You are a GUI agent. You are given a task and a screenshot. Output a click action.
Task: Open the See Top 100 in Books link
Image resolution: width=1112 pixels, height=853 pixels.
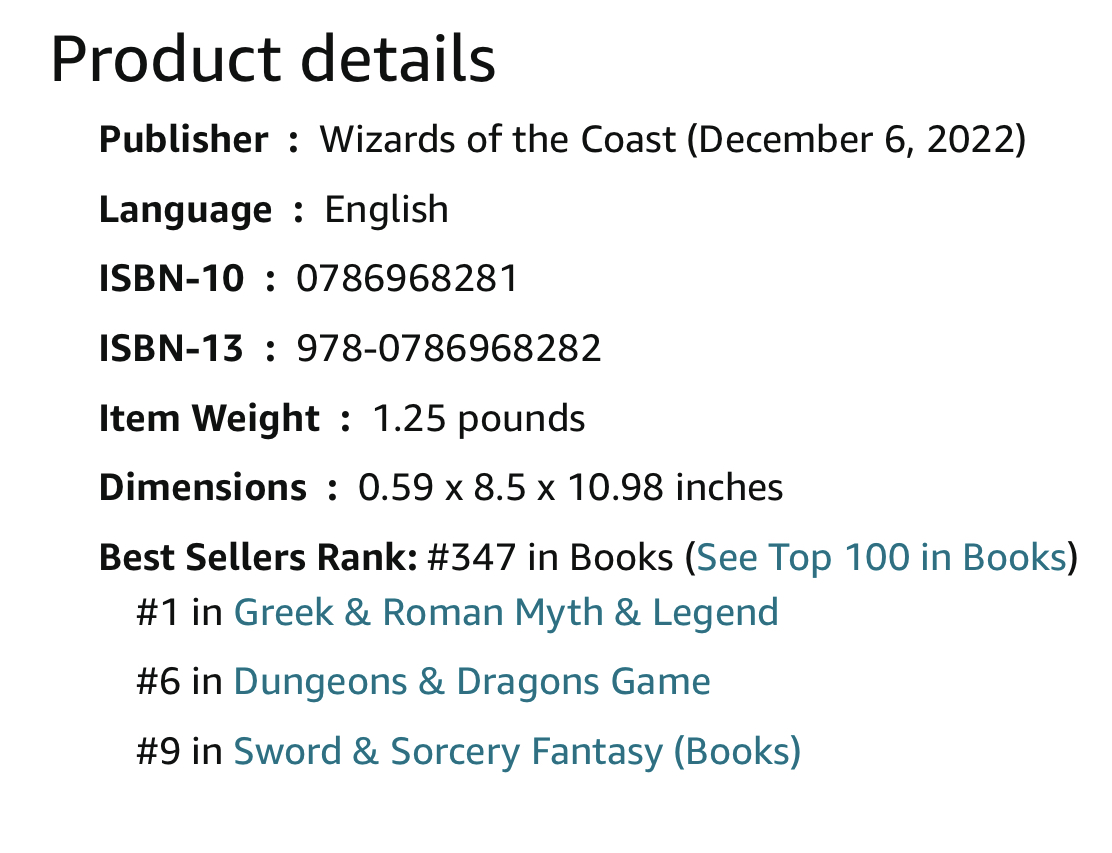point(881,557)
